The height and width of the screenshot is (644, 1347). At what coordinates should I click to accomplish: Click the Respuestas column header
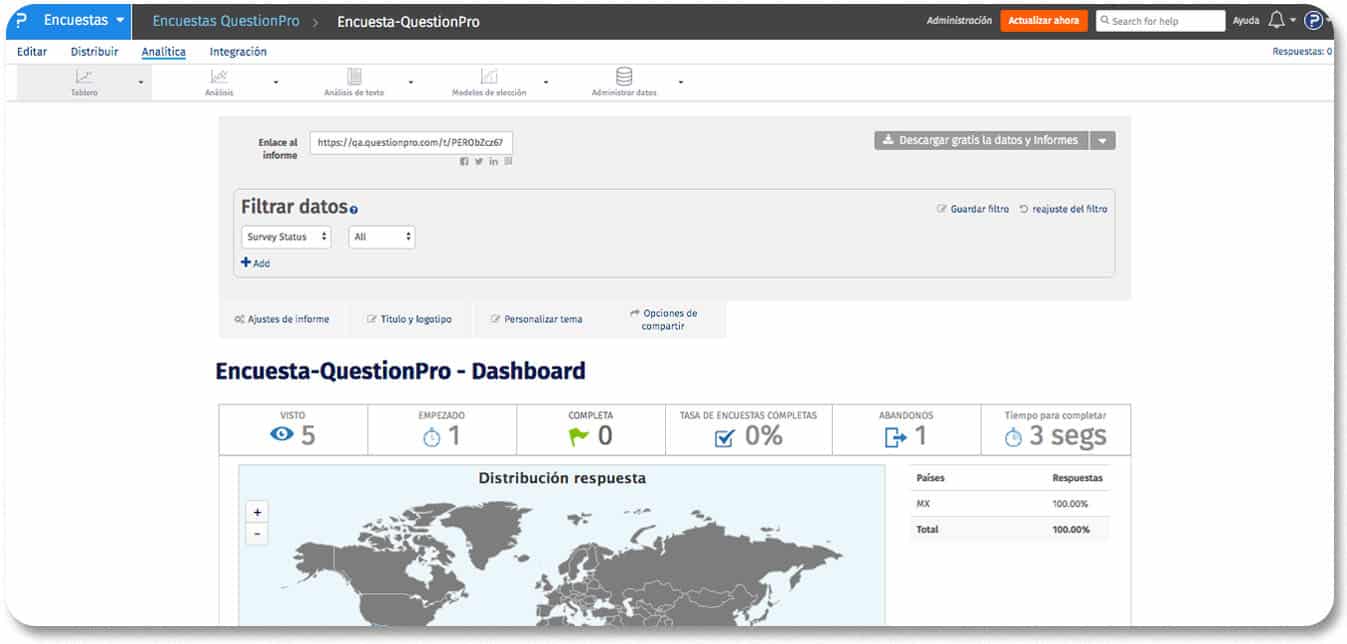[1077, 478]
